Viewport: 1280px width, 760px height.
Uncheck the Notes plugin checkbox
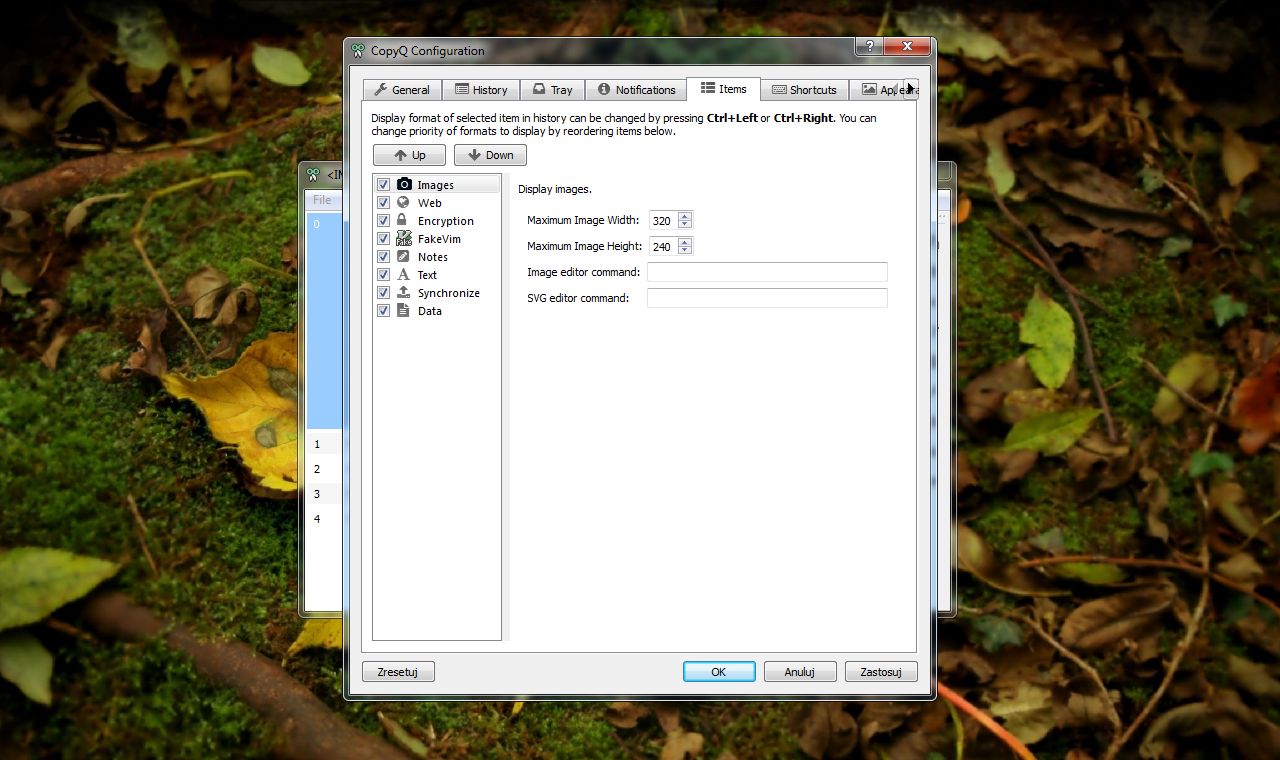383,257
